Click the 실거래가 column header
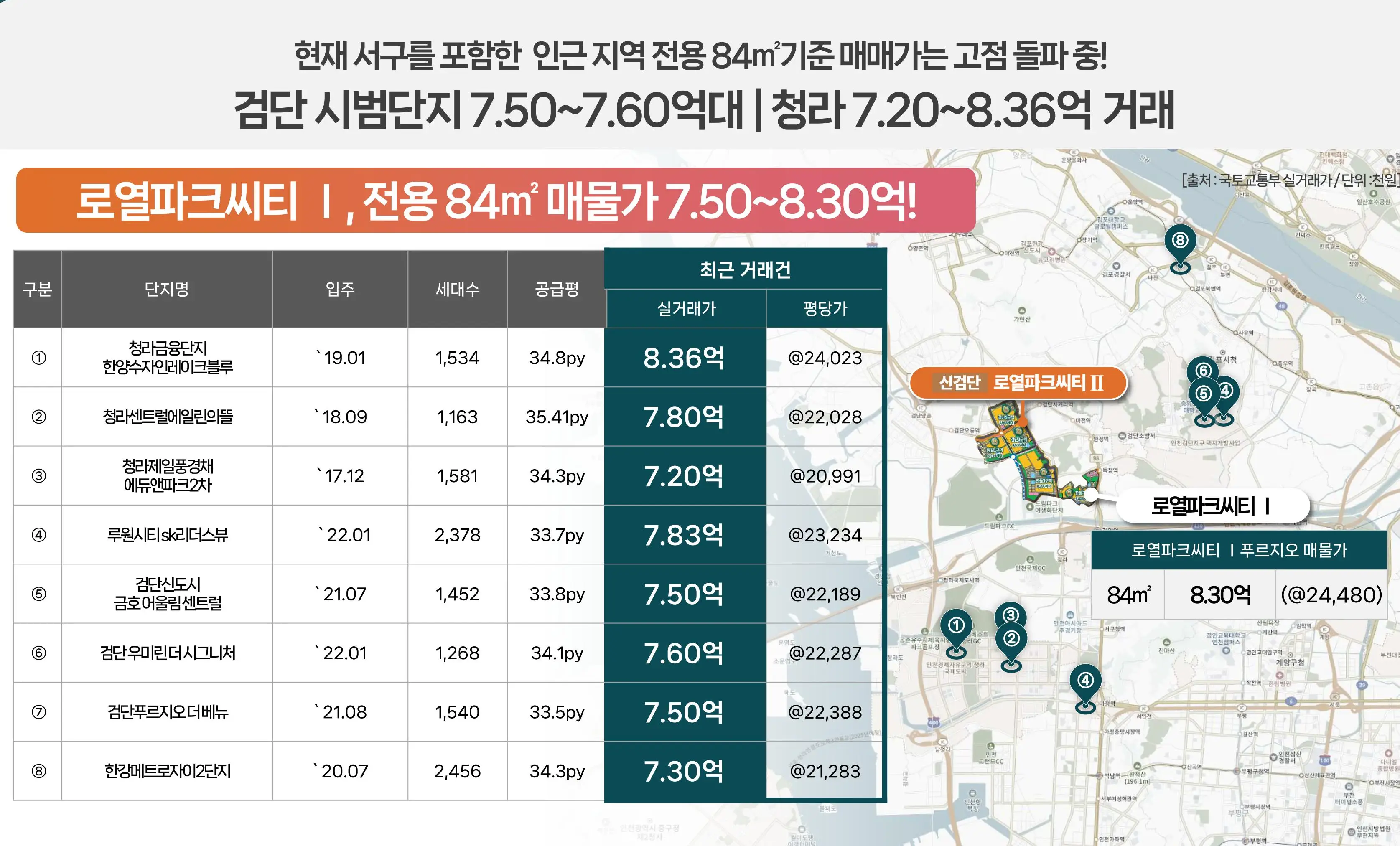Image resolution: width=1400 pixels, height=846 pixels. (686, 309)
